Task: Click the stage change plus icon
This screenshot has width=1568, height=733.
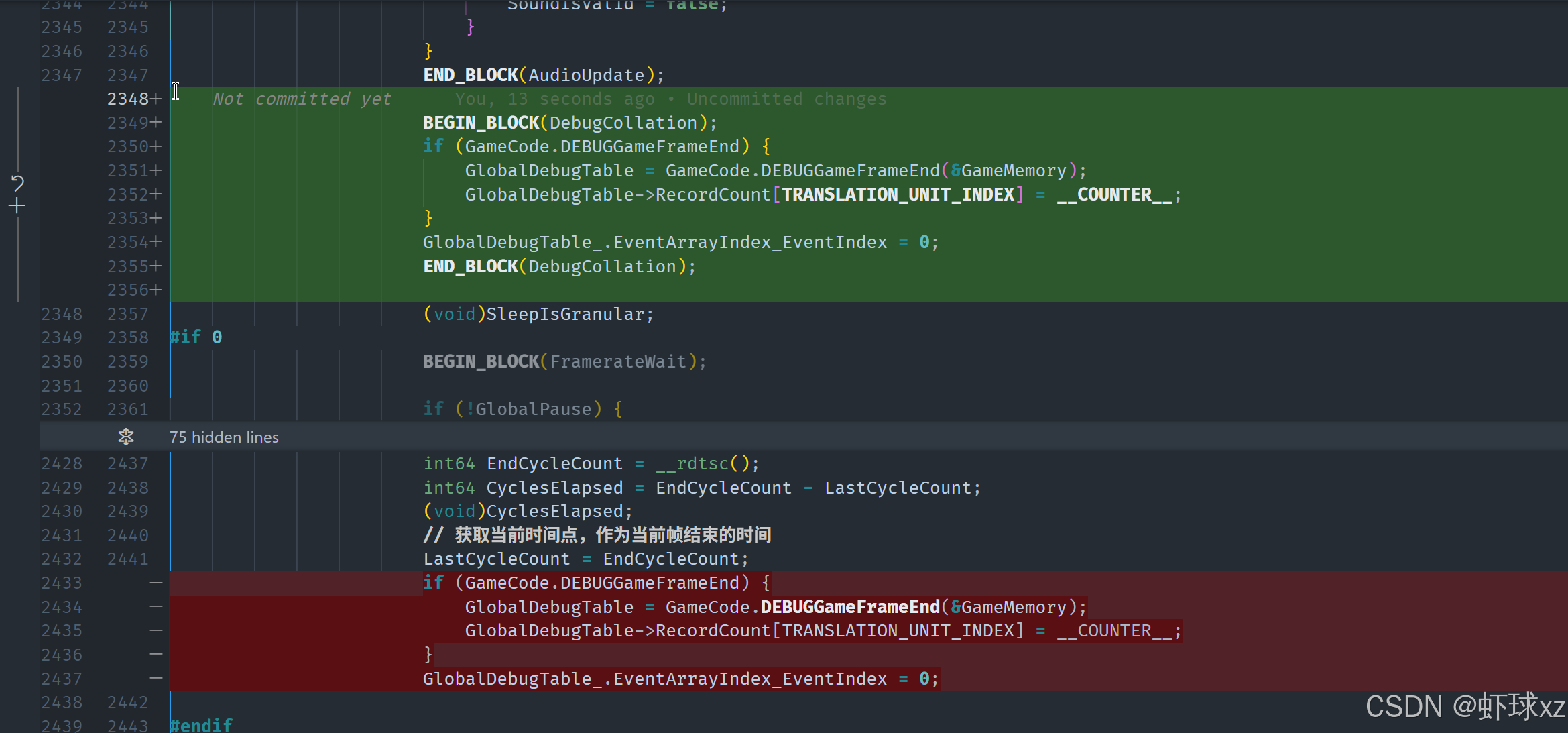Action: [x=17, y=206]
